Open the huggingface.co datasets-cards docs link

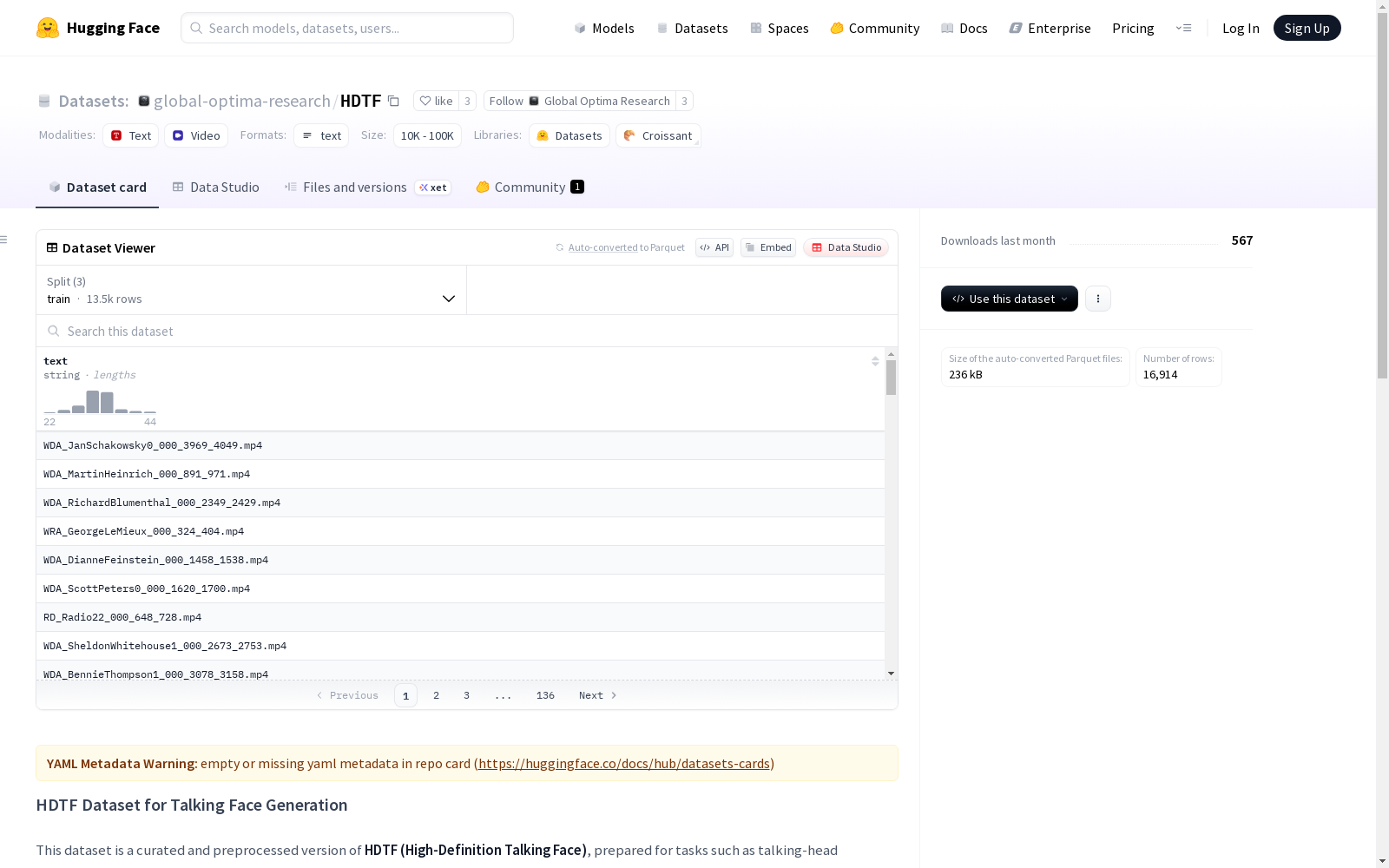pos(624,764)
